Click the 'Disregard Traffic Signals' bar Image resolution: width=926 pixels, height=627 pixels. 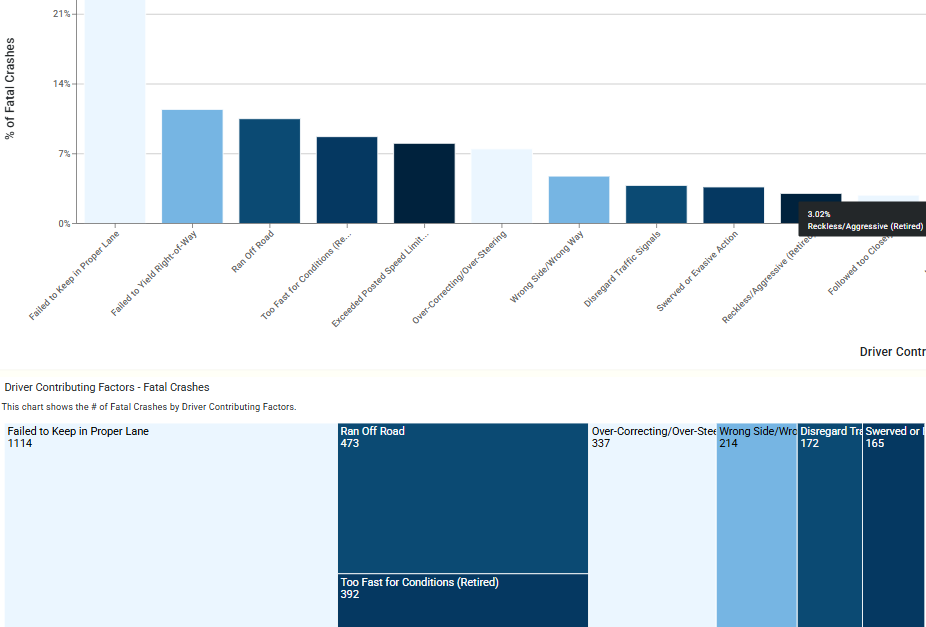point(655,205)
